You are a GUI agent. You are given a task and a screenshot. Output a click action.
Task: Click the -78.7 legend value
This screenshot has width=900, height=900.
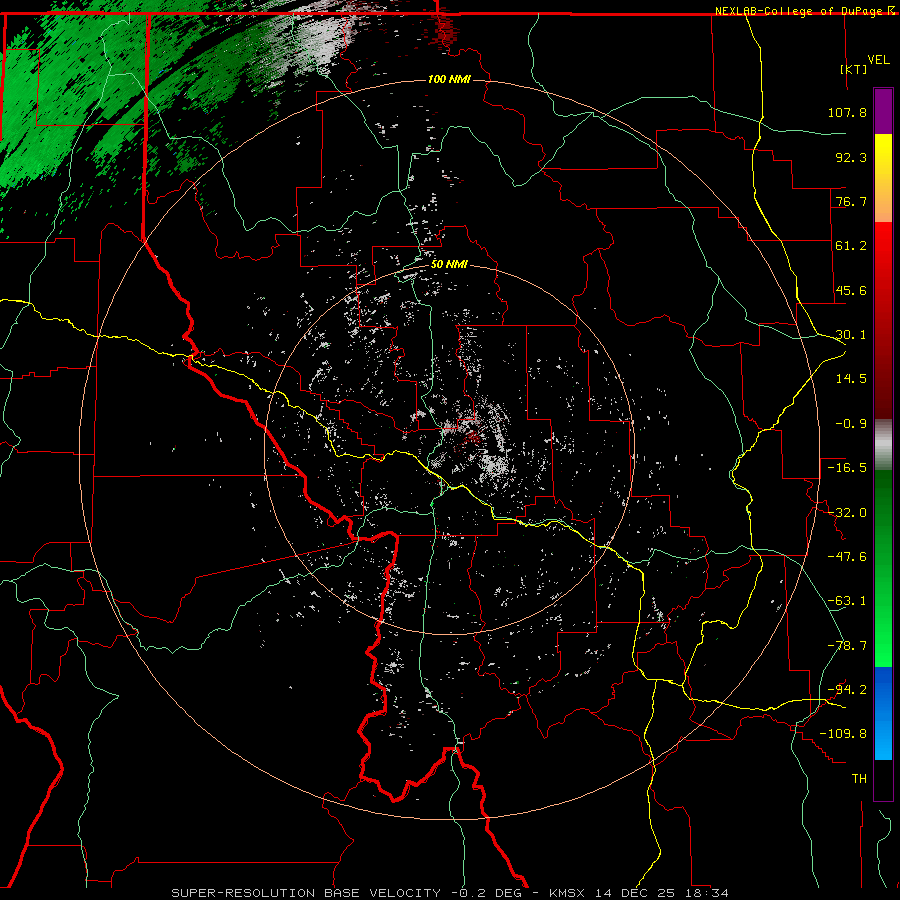click(x=847, y=646)
